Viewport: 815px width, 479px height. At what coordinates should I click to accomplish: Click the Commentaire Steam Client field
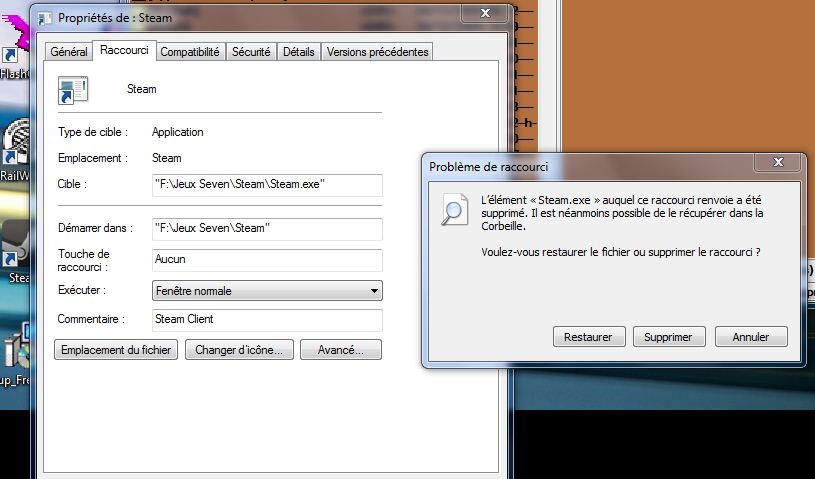(x=267, y=320)
